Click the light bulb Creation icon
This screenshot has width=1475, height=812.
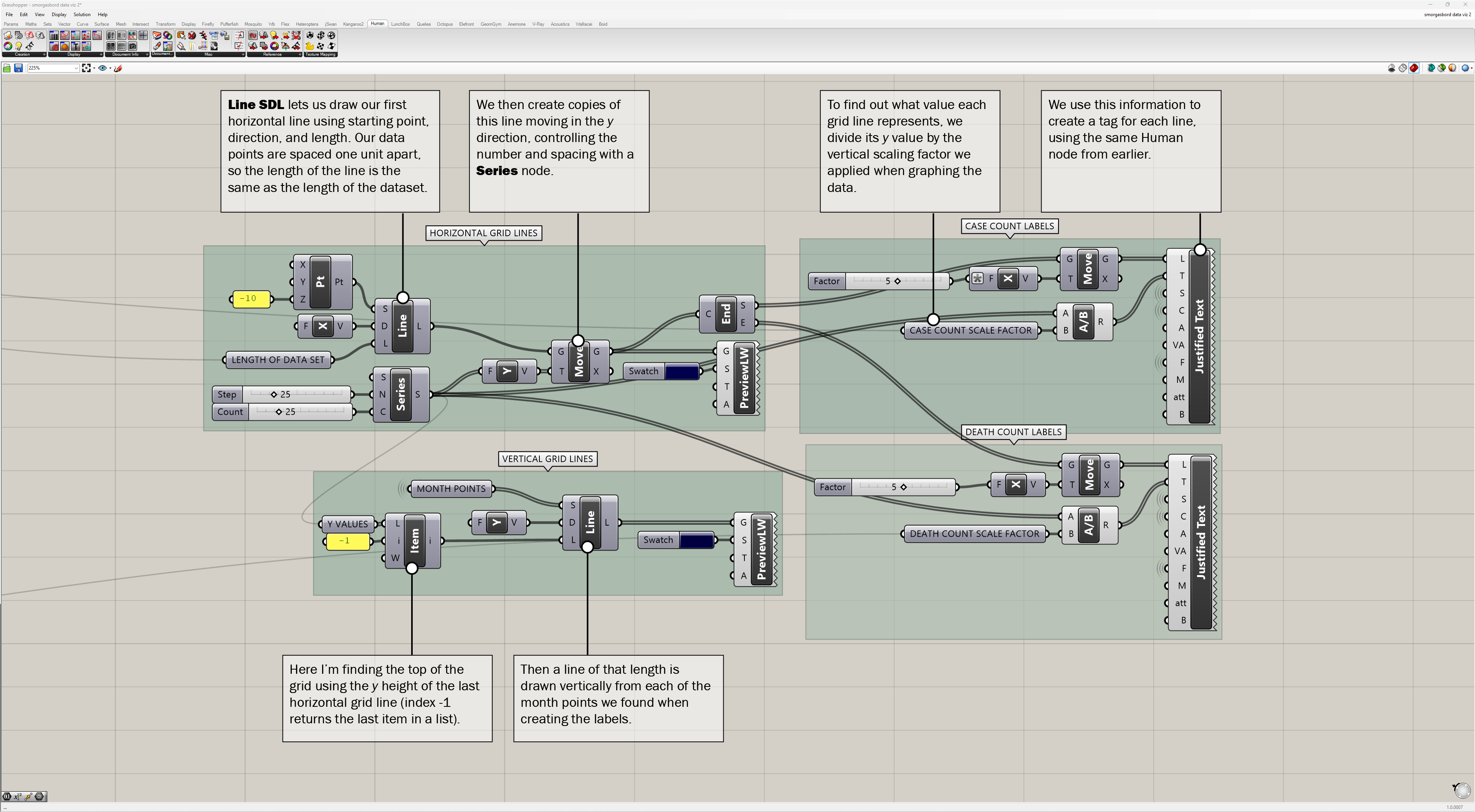click(x=18, y=46)
